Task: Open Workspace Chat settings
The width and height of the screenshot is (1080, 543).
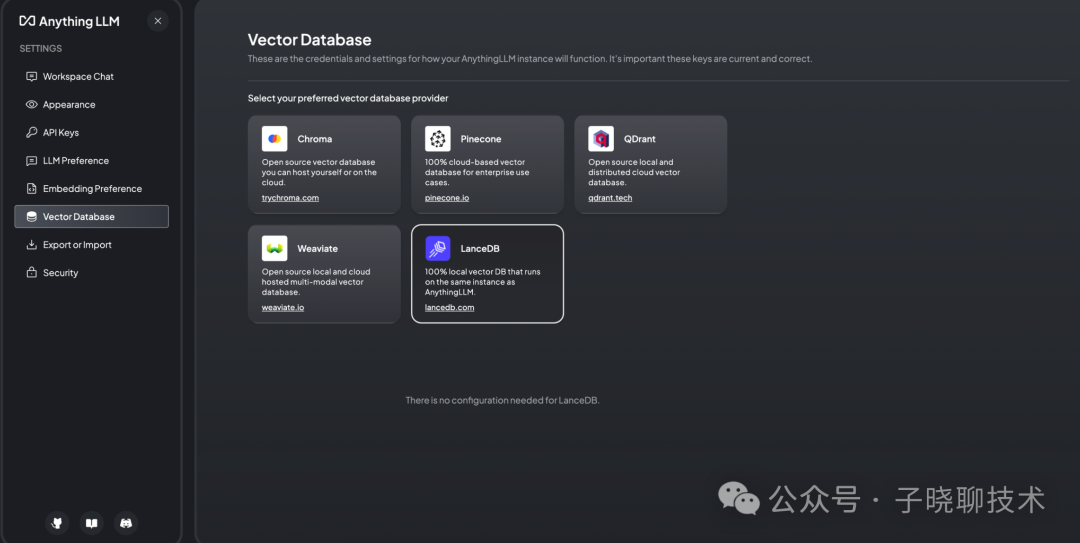Action: [92, 76]
